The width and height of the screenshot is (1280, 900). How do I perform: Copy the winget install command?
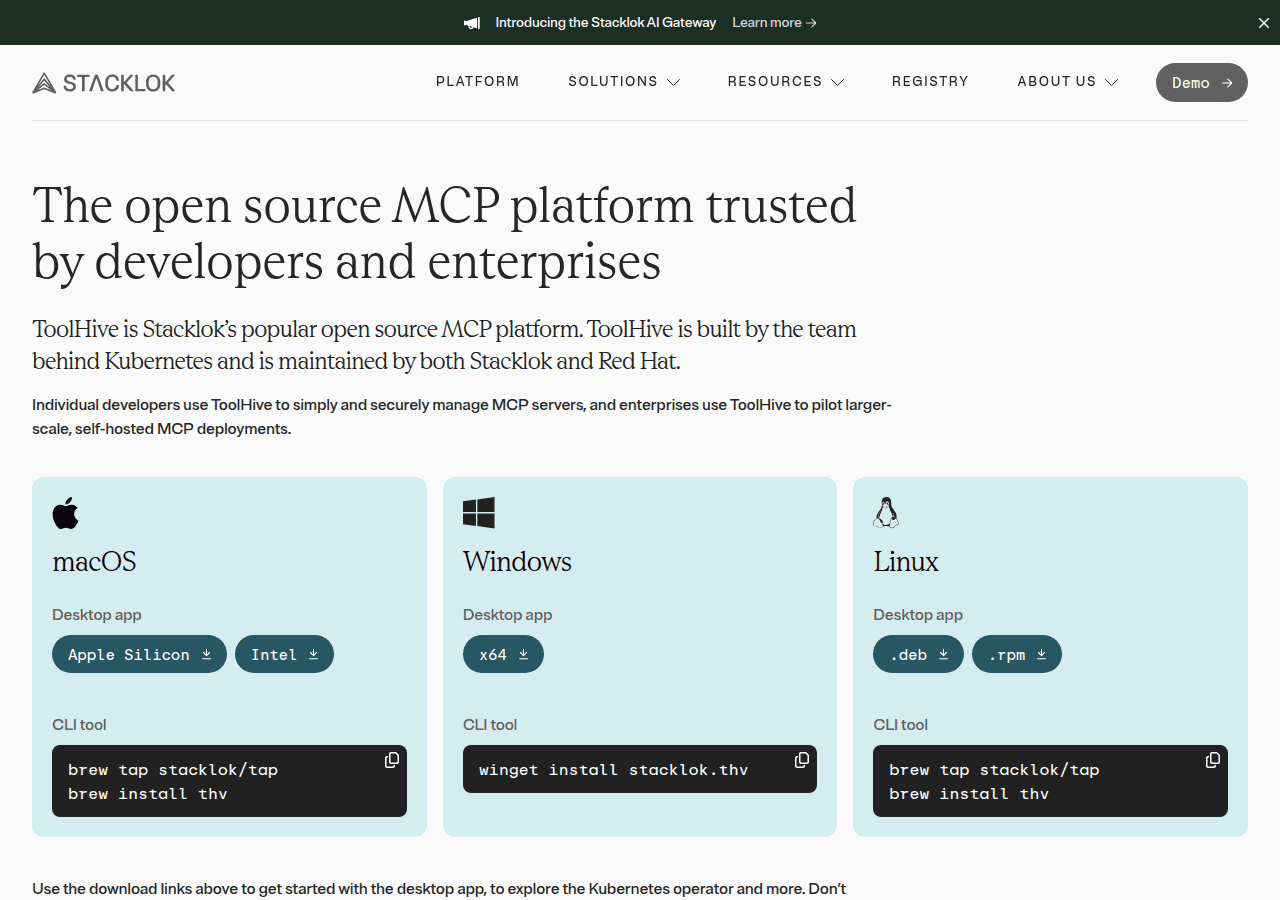[802, 760]
